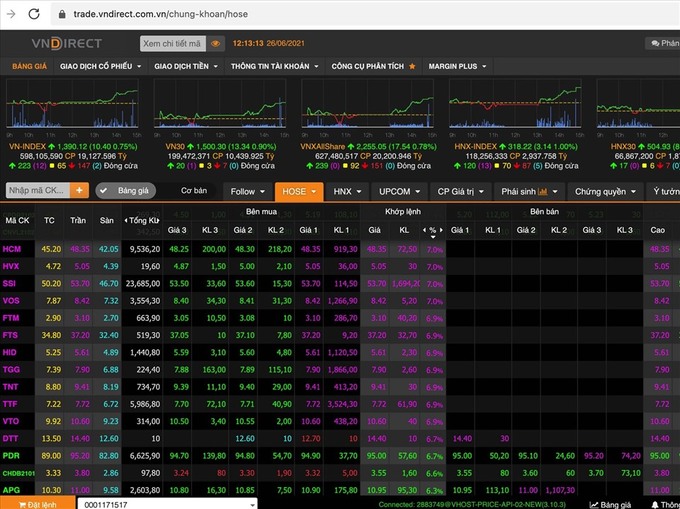
Task: Click the Sàn column header
Action: 107,221
